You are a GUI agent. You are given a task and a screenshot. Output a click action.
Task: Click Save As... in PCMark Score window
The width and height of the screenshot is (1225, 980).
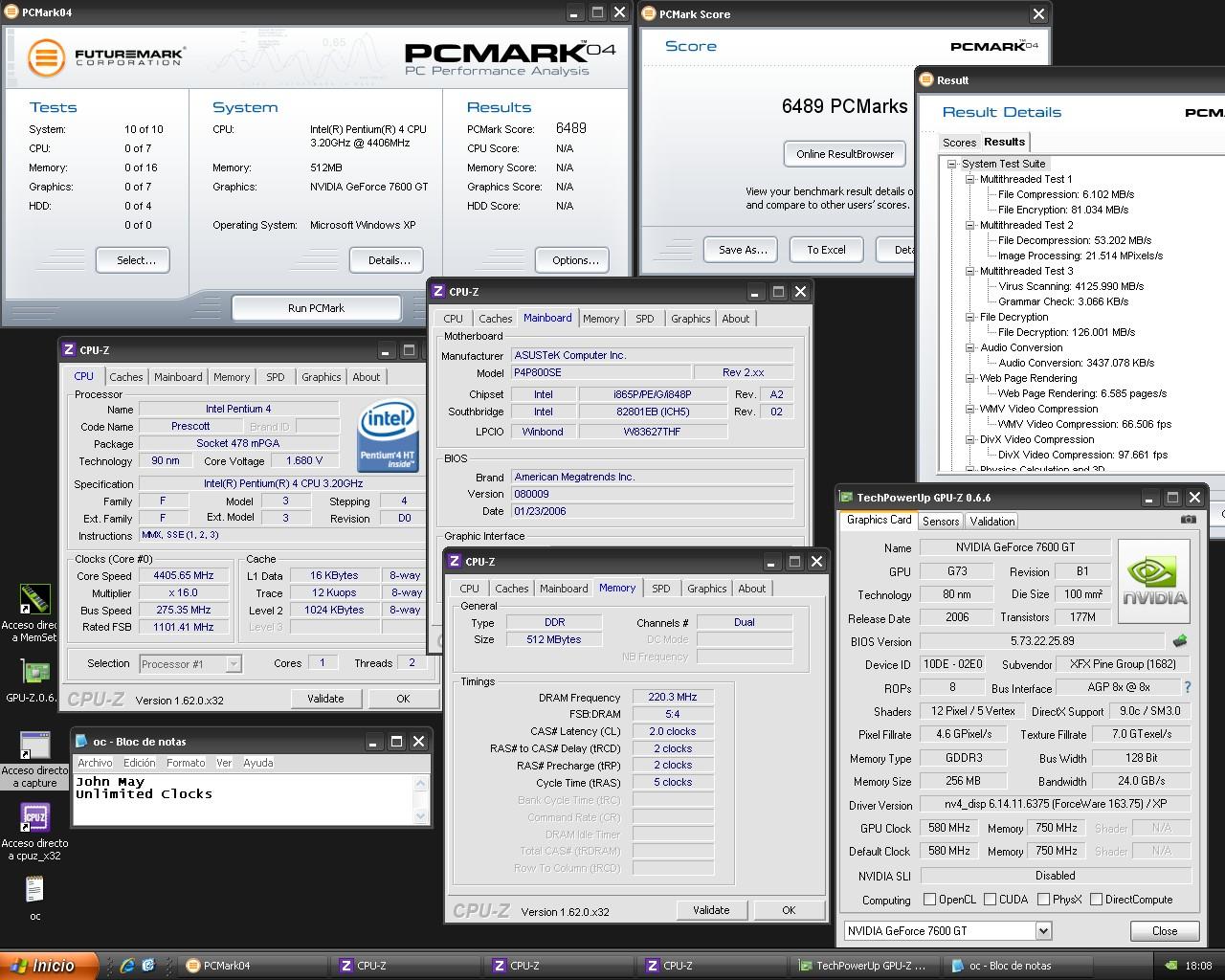pos(743,250)
